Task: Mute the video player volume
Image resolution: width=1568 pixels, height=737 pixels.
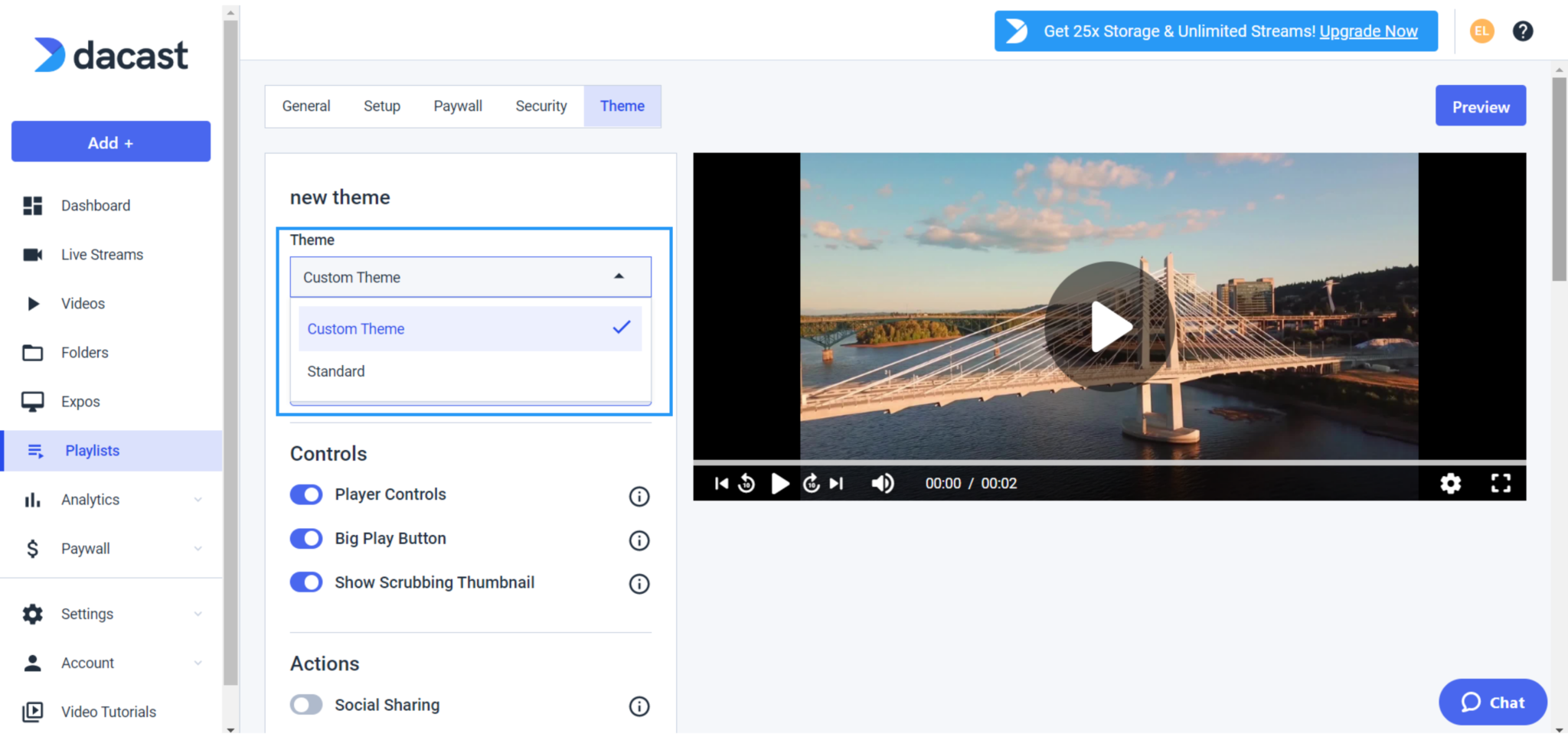Action: coord(882,483)
